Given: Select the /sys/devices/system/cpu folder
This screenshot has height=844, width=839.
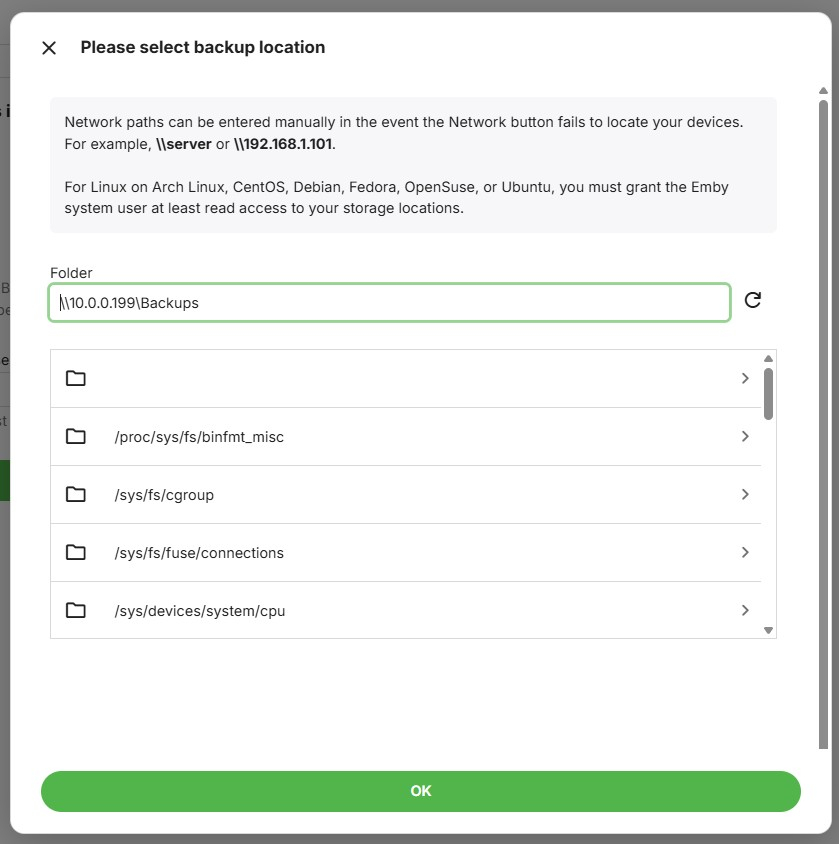Looking at the screenshot, I should 406,610.
